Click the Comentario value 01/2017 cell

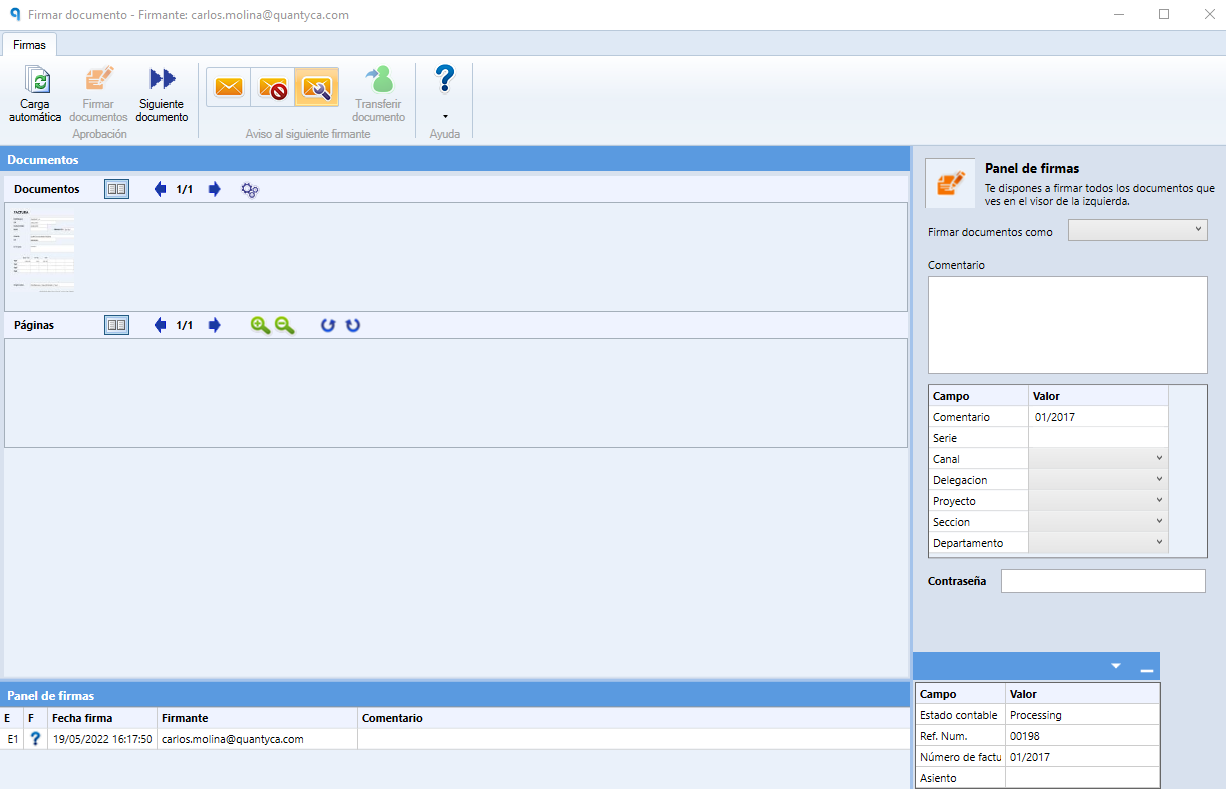1098,417
